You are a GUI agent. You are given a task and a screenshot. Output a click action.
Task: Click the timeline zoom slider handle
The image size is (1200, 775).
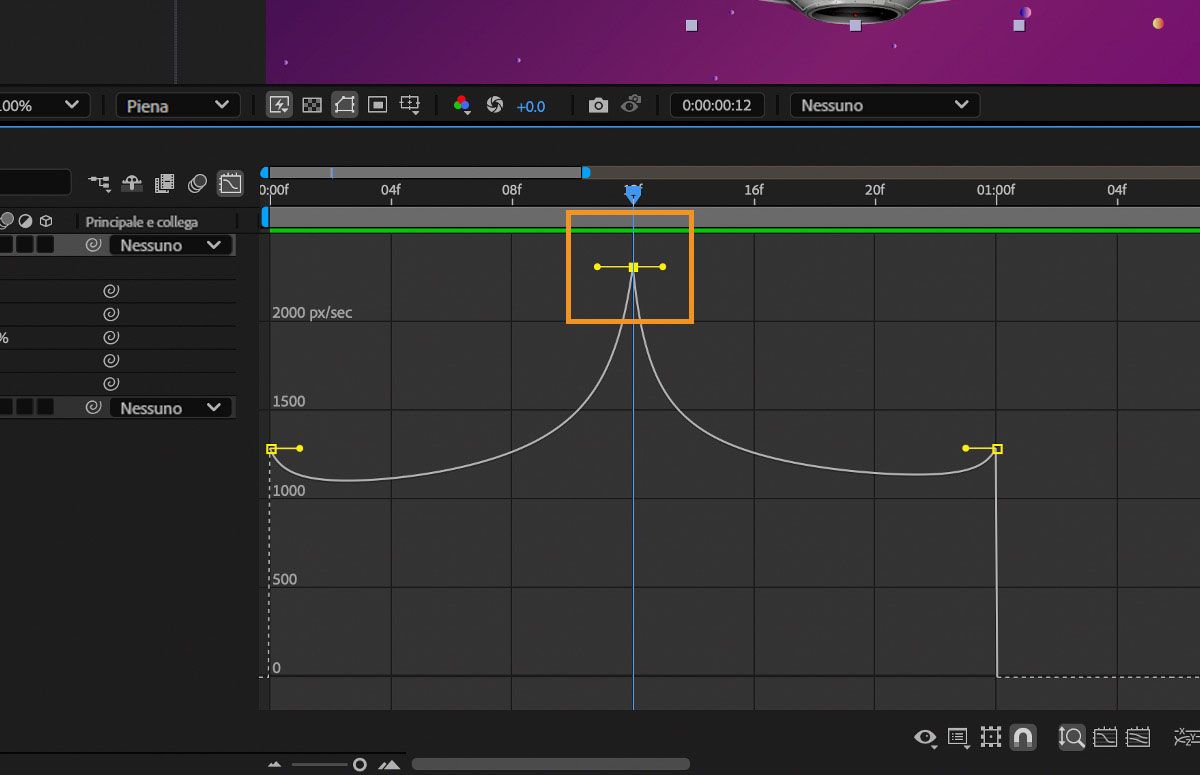click(359, 765)
